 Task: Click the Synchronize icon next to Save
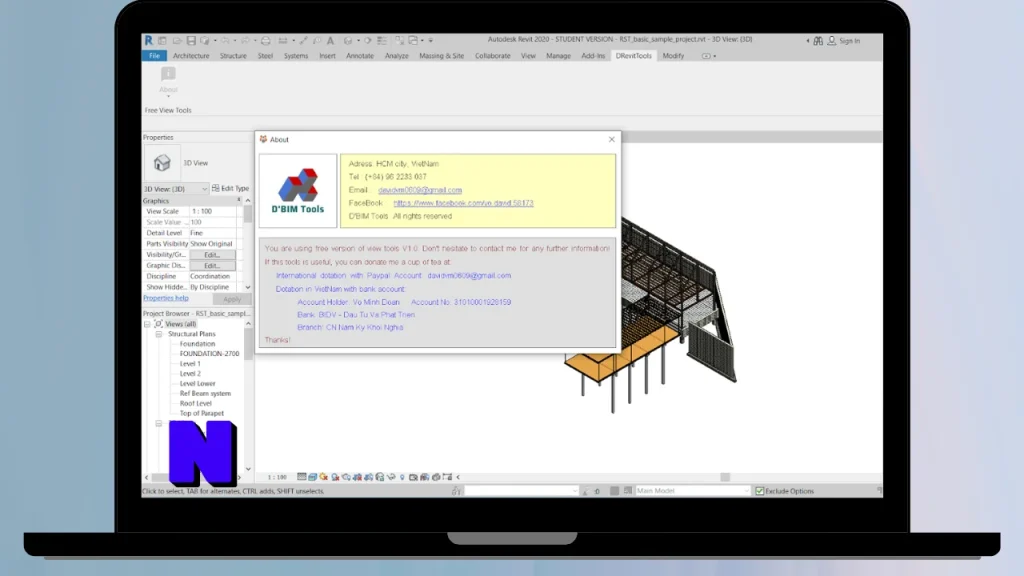coord(204,40)
